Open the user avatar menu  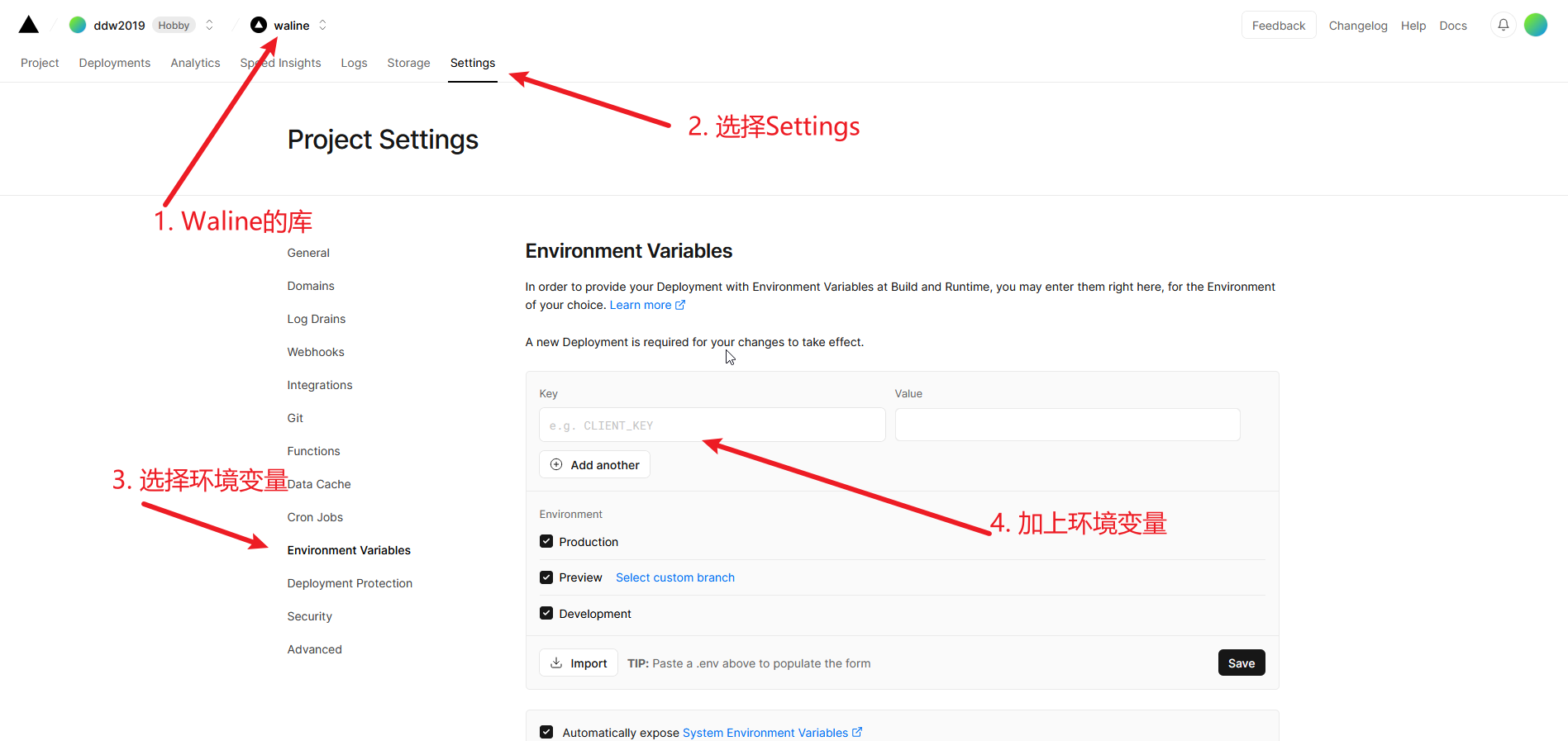(x=1535, y=25)
